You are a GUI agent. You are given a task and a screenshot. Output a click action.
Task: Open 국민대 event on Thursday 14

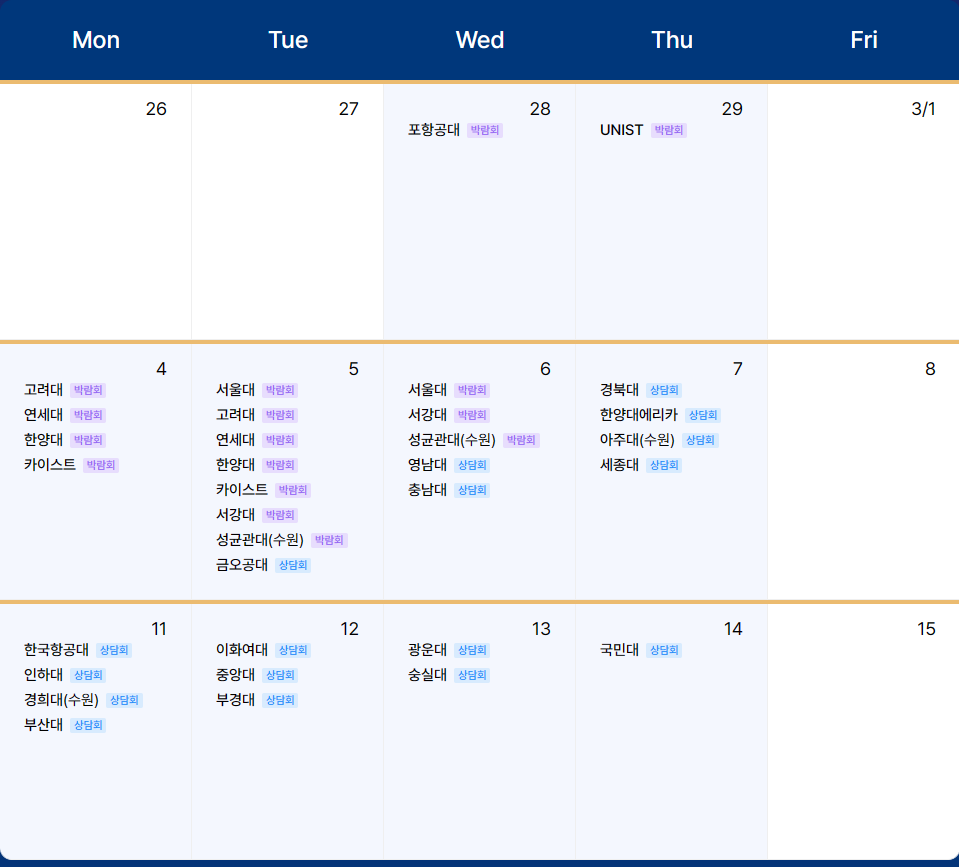click(x=620, y=650)
